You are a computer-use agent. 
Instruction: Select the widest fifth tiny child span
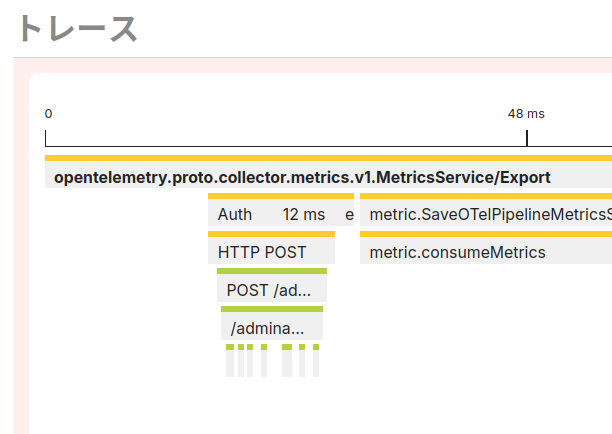287,361
